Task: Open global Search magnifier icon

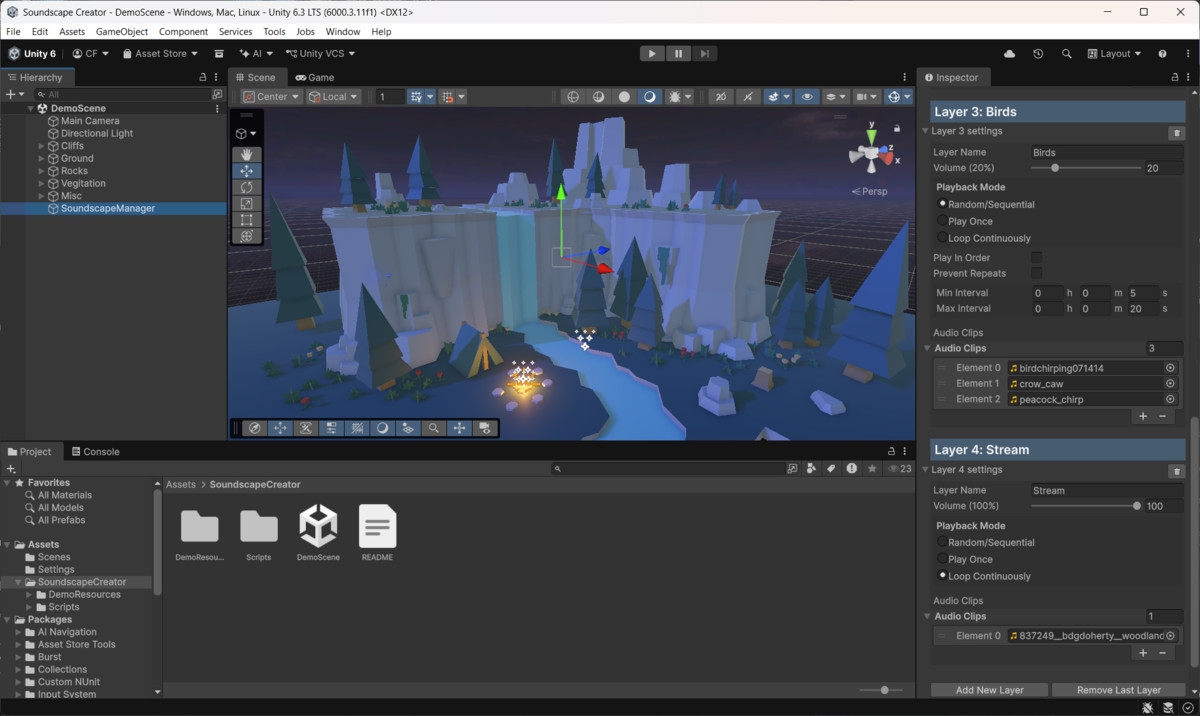Action: tap(1067, 54)
